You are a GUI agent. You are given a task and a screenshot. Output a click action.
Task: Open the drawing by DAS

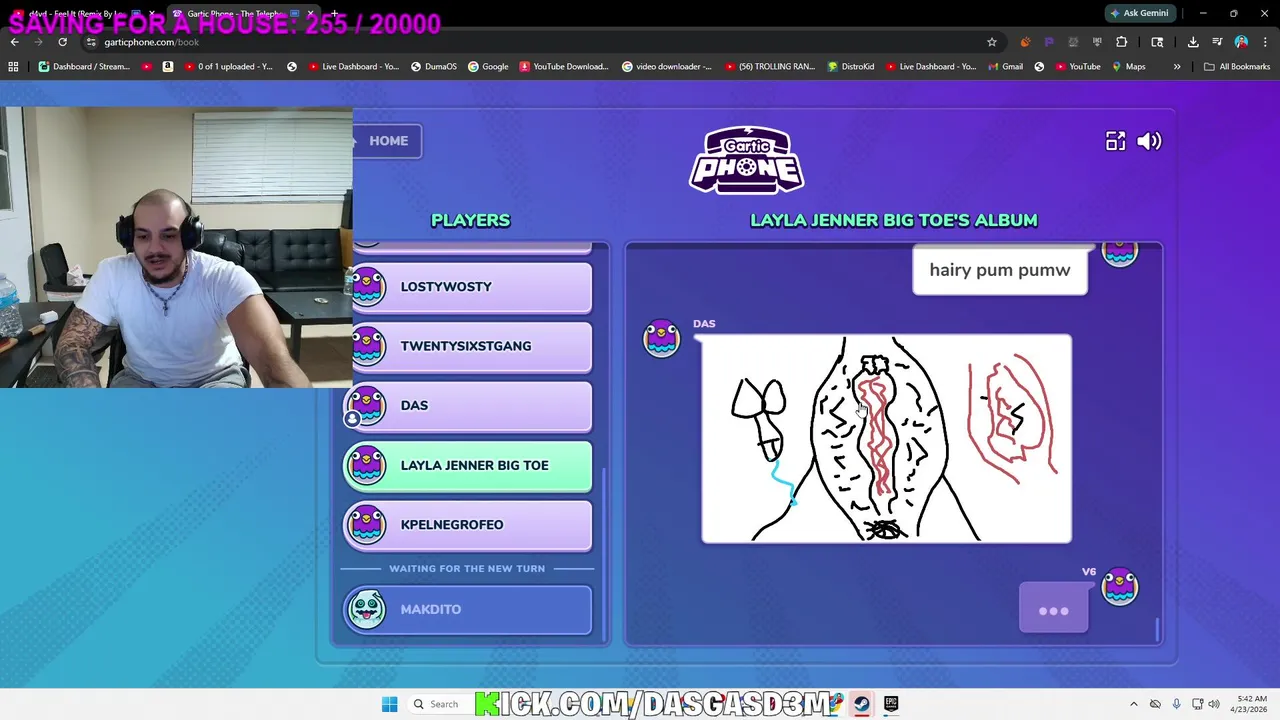pos(886,439)
